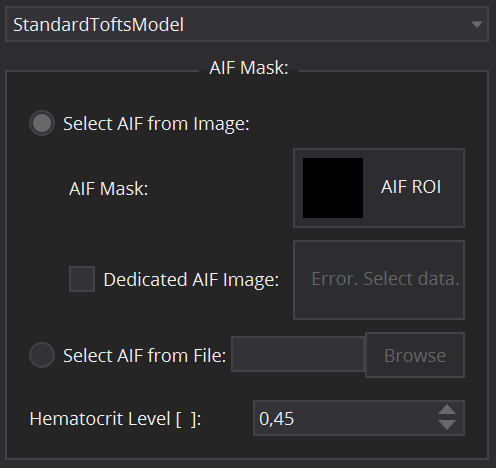The height and width of the screenshot is (468, 496).
Task: Click into the Hematocrit value field showing 0,45
Action: 345,418
